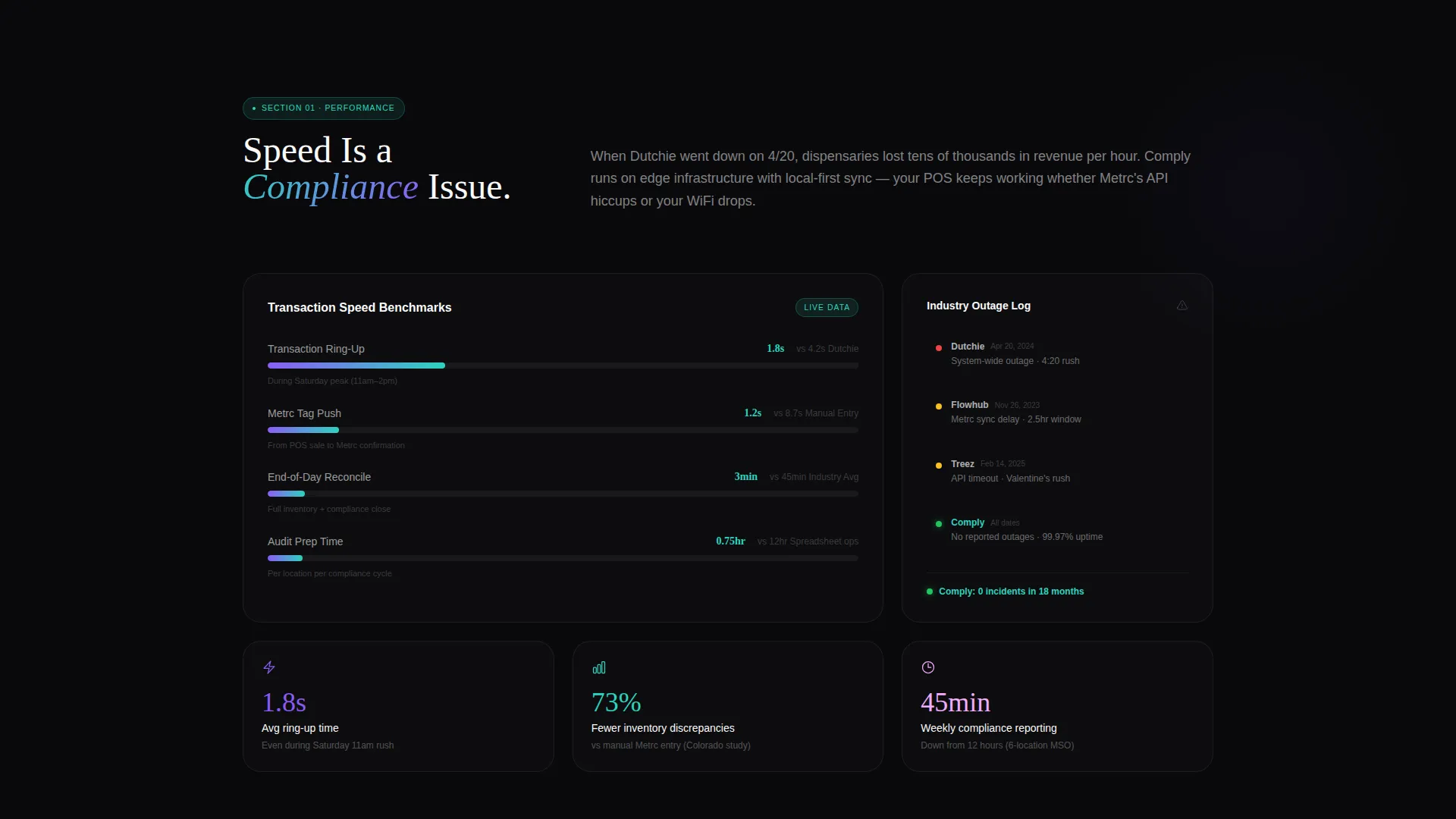Click the 'Nov 26, 2023' date next to Flowhub

[1017, 406]
